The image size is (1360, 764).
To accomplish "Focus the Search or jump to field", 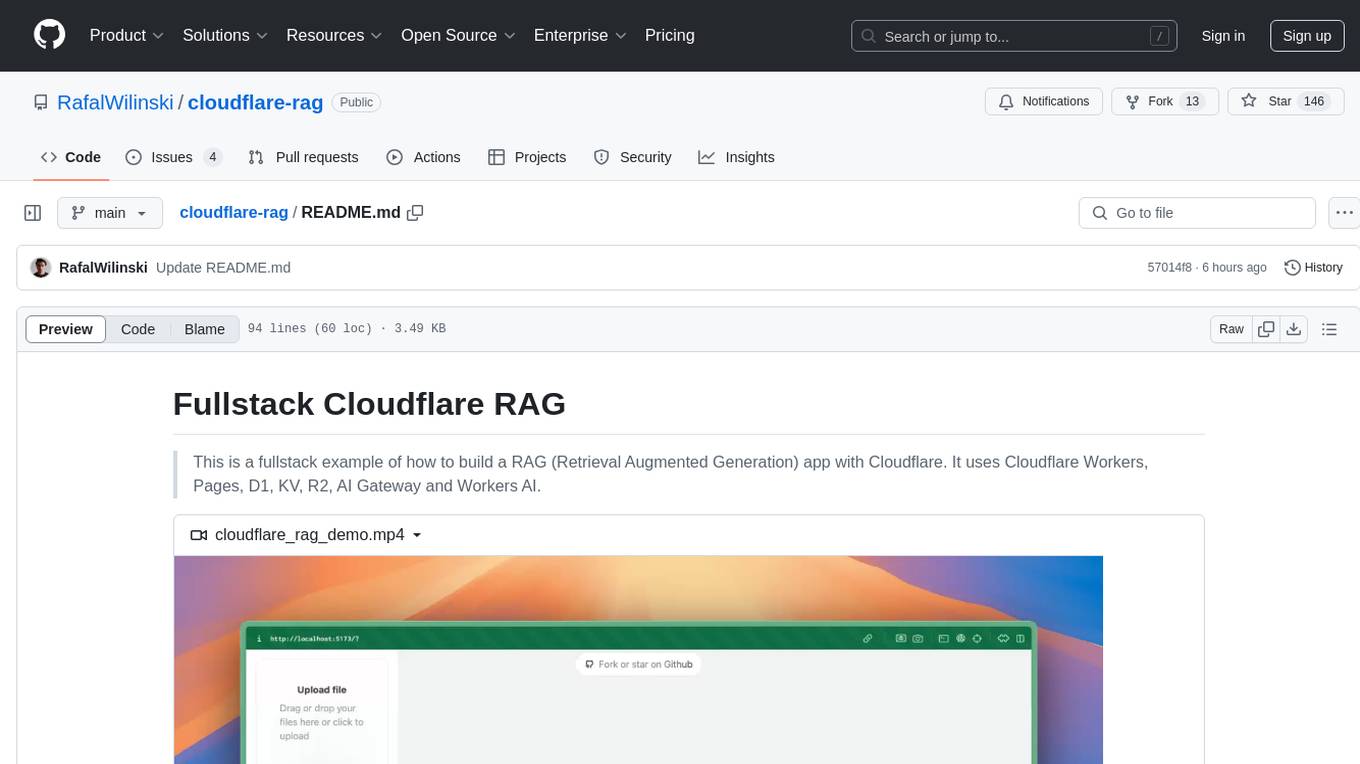I will pyautogui.click(x=1016, y=36).
